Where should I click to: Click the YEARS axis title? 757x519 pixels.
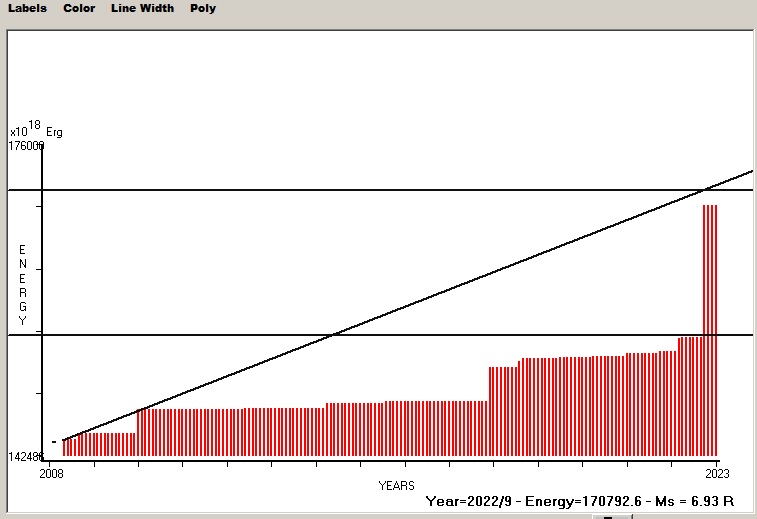(x=396, y=485)
